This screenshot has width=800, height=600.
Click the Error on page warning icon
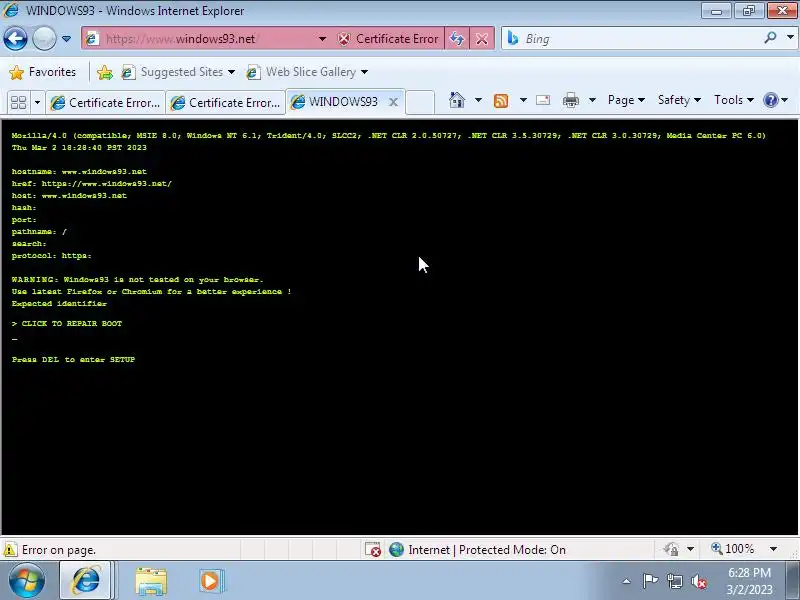click(10, 549)
